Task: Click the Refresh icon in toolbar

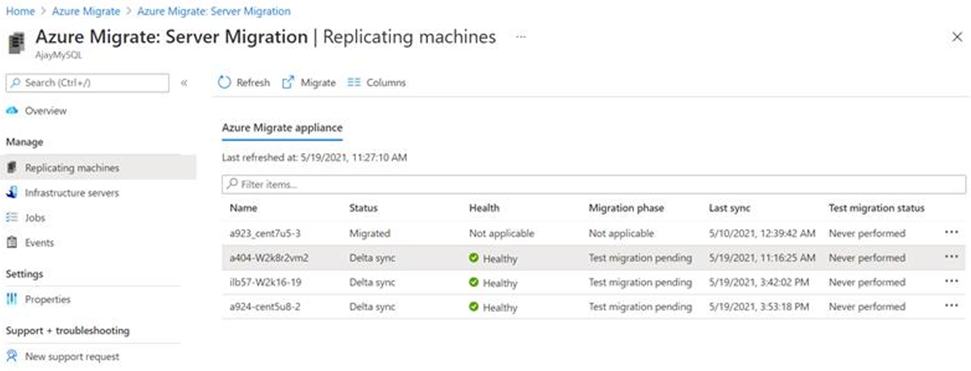Action: 224,82
